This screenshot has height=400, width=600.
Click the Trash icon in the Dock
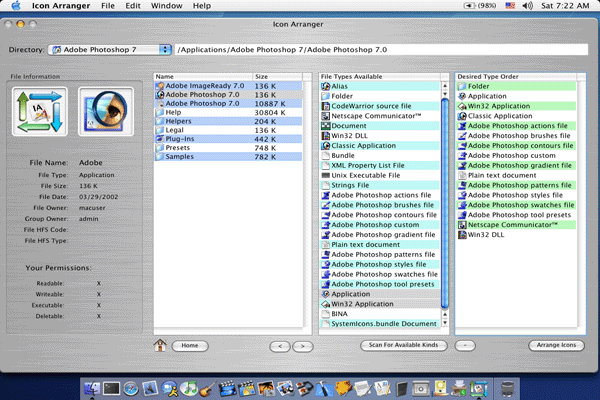pos(507,389)
